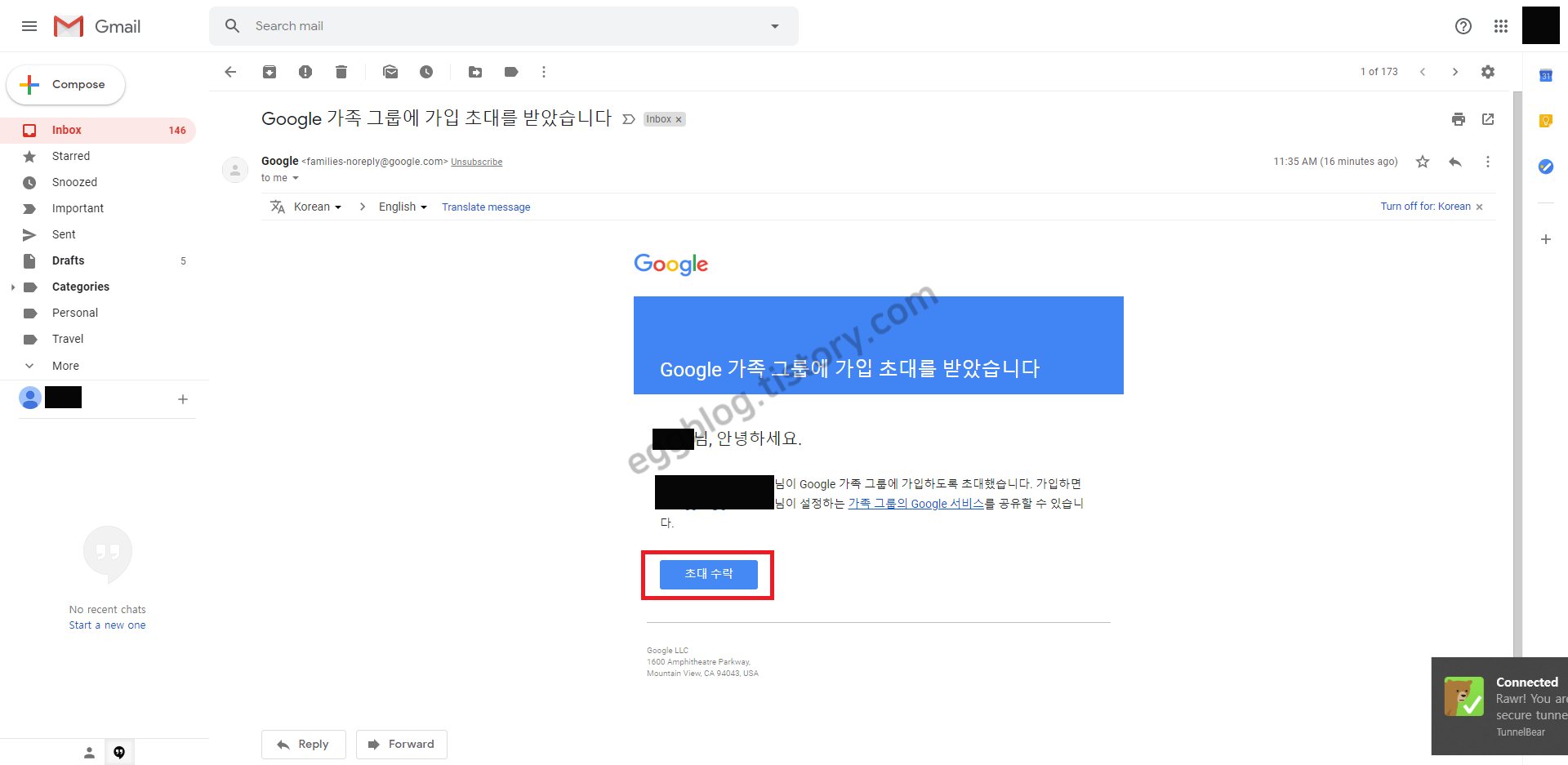
Task: Click the 초대 수락 accept button
Action: click(709, 574)
